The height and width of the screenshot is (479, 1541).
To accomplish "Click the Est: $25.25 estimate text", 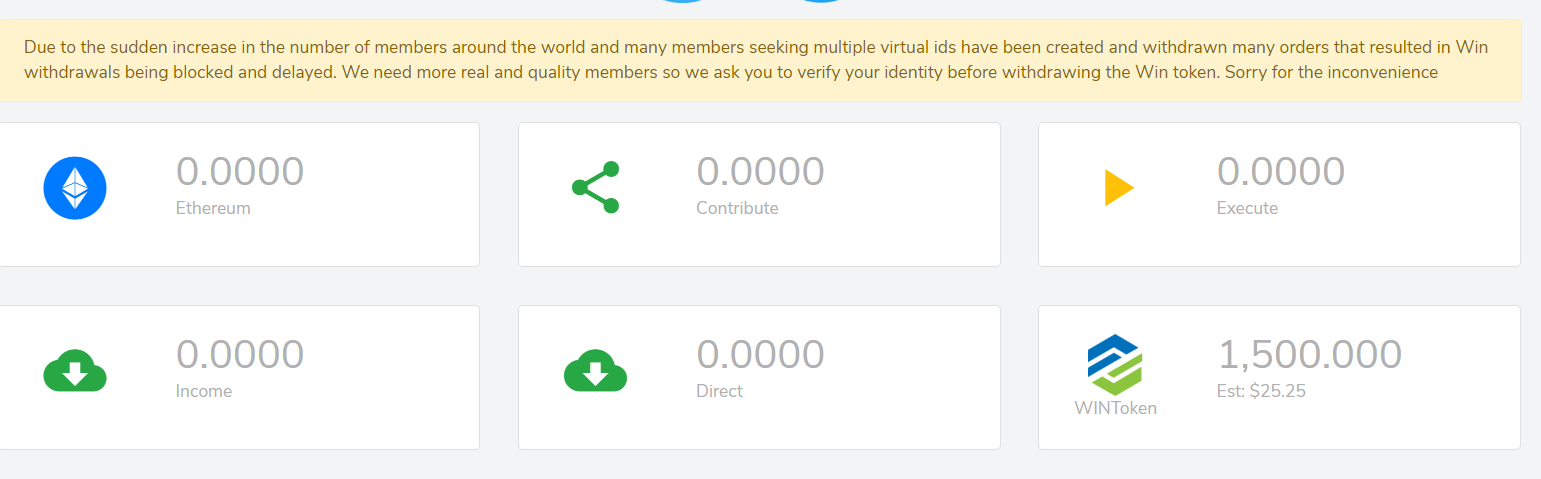I will click(1261, 391).
